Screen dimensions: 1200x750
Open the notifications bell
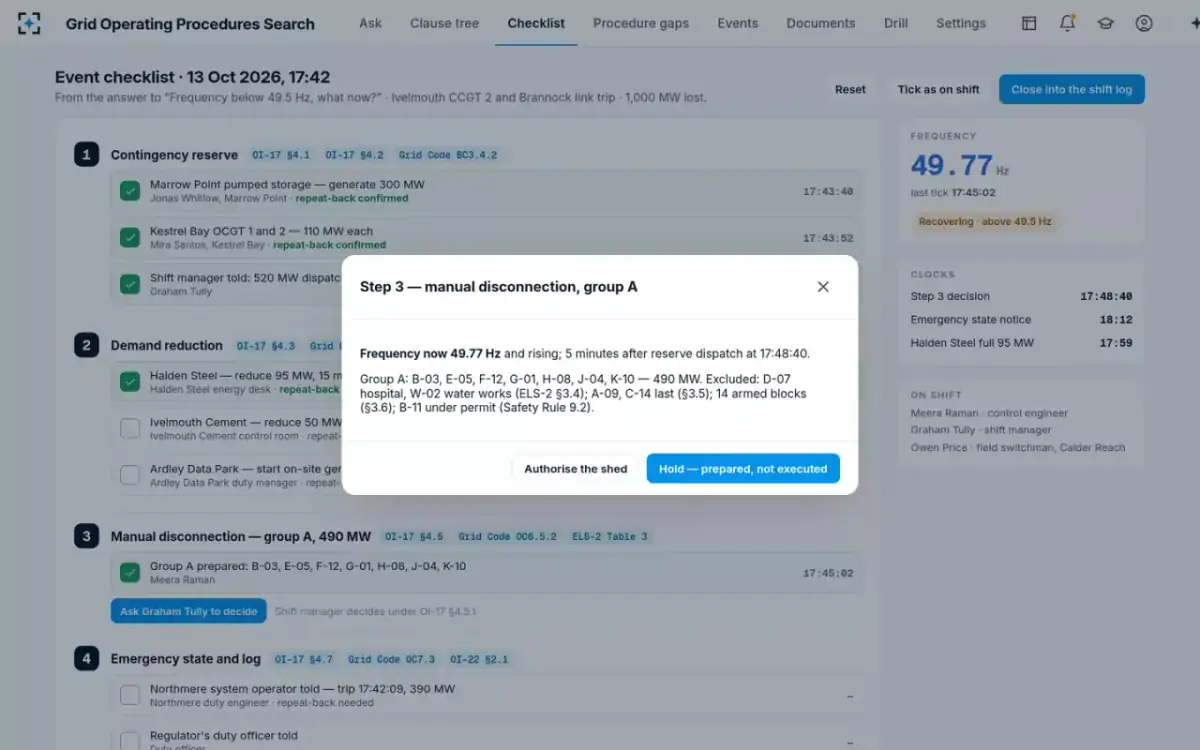[1067, 23]
